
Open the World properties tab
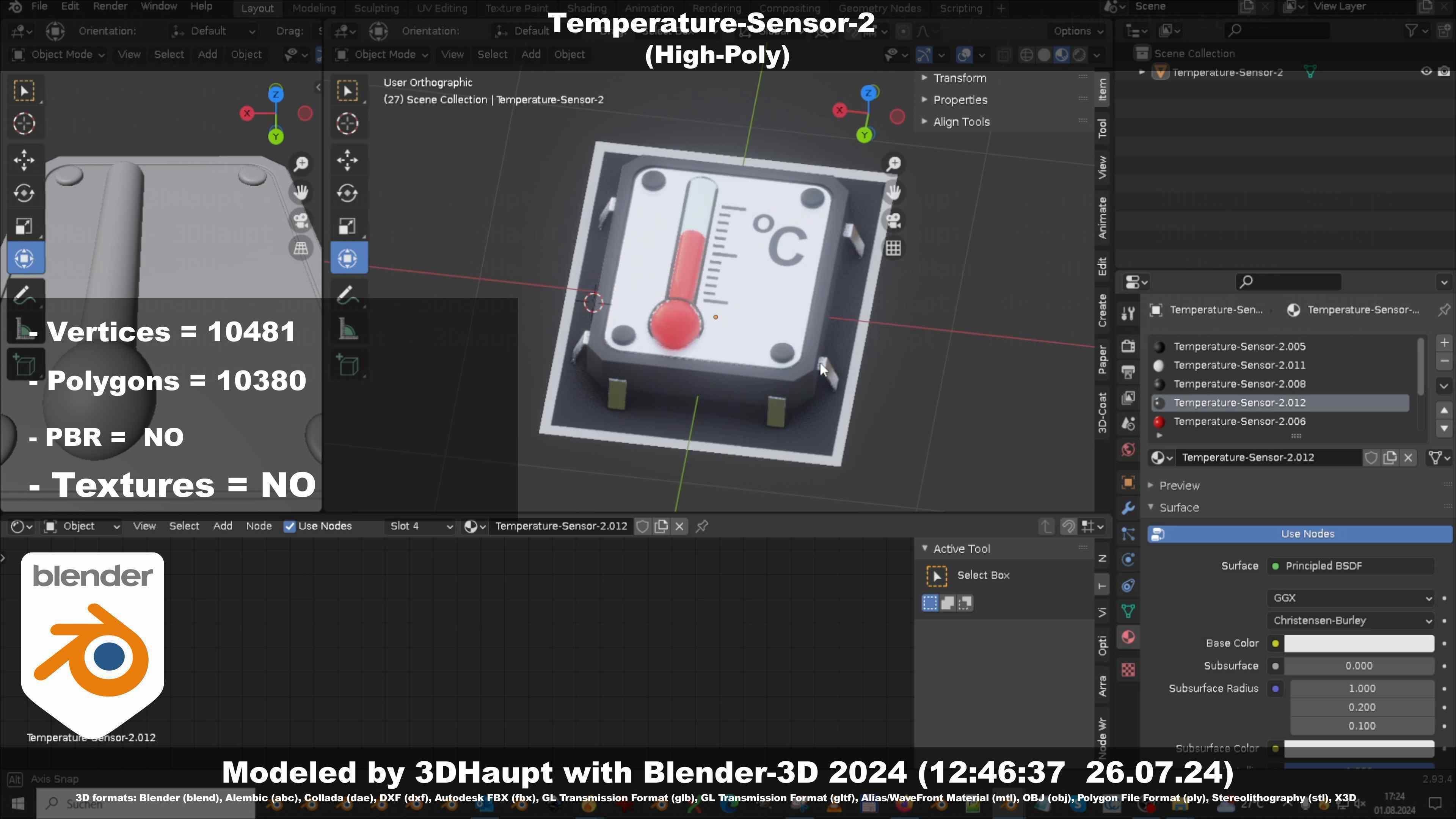pos(1128,449)
